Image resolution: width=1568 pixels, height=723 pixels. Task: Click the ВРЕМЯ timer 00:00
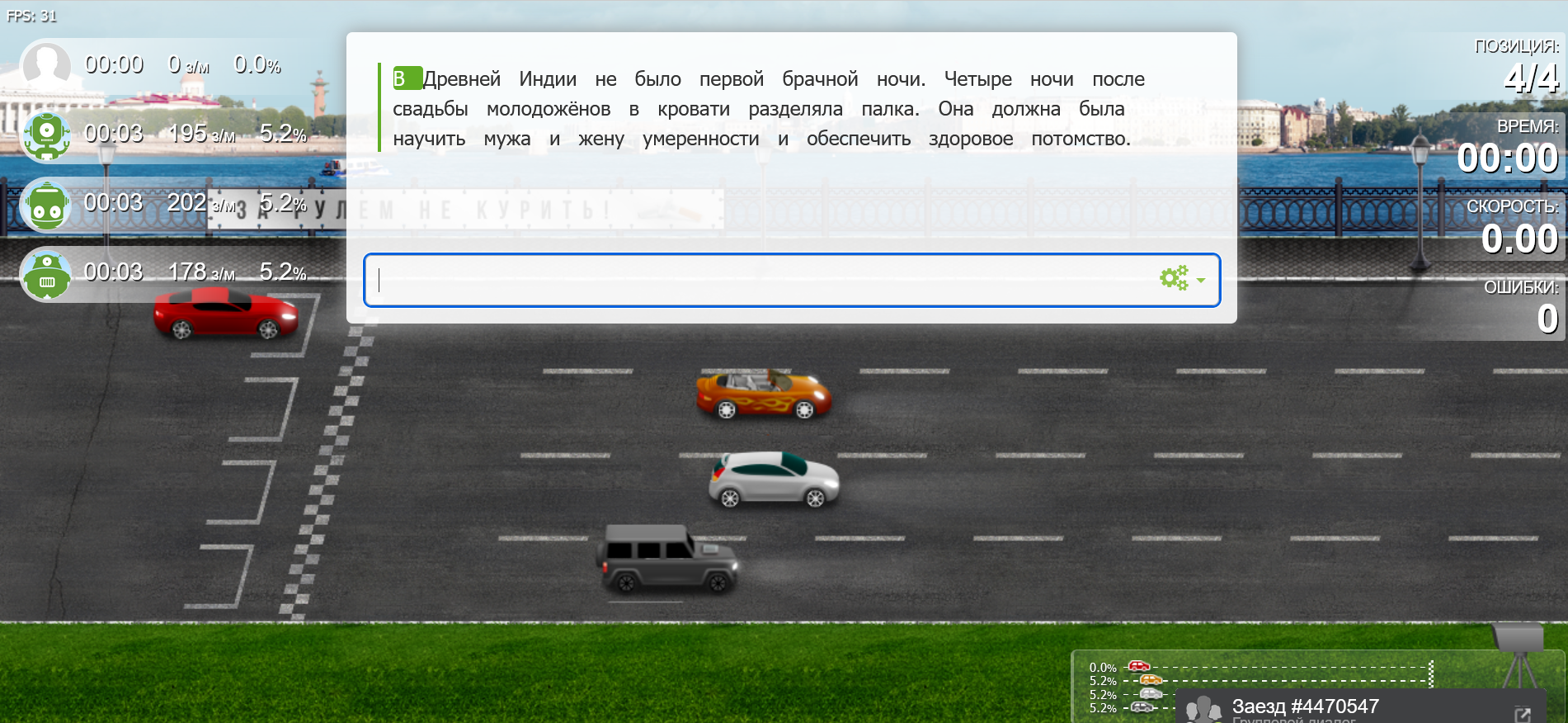click(1507, 158)
